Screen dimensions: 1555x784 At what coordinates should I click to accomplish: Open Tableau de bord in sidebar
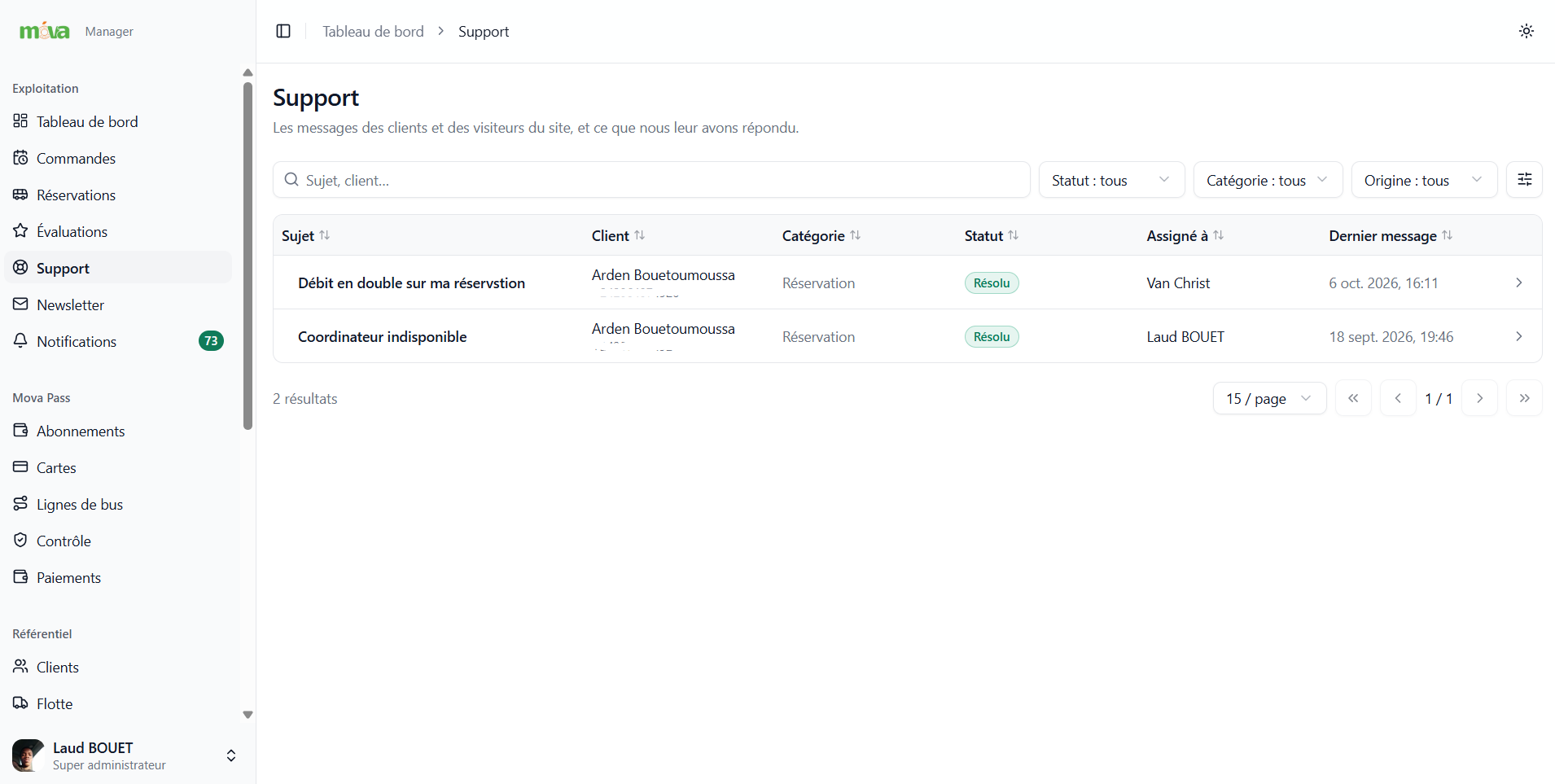[x=118, y=121]
